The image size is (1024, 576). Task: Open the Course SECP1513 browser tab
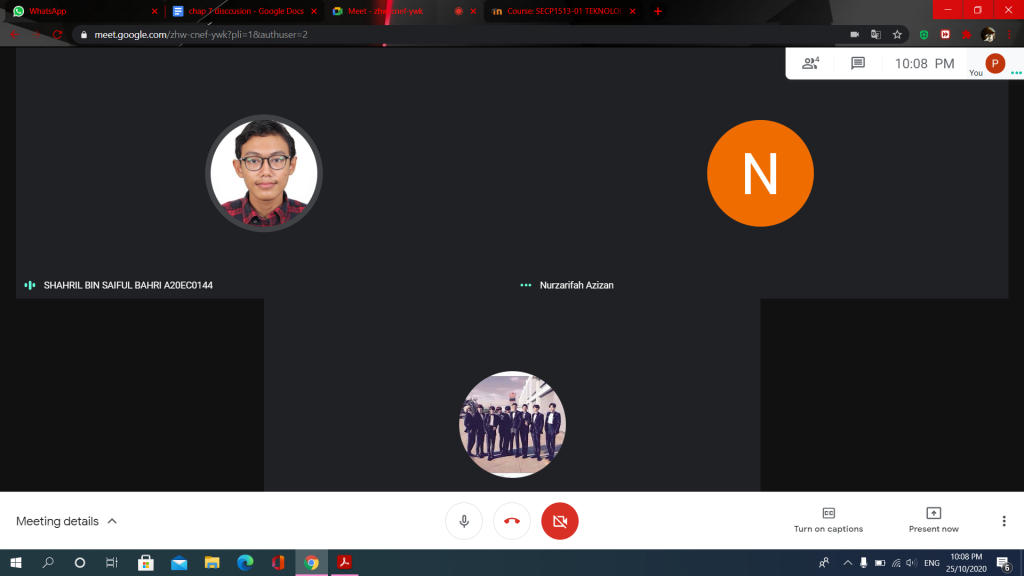tap(560, 11)
